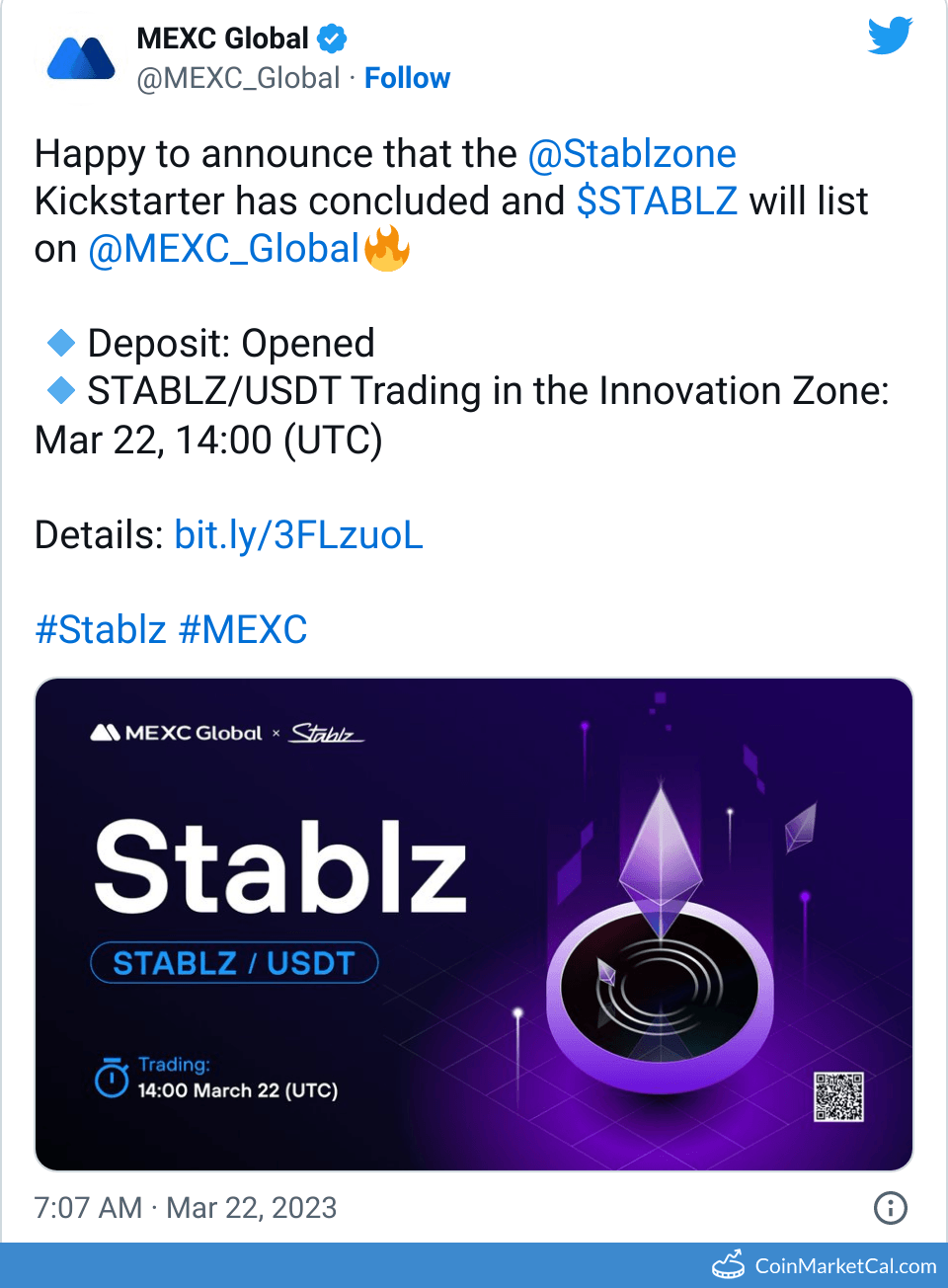The height and width of the screenshot is (1288, 948).
Task: Click the #MEXC hashtag
Action: point(243,629)
